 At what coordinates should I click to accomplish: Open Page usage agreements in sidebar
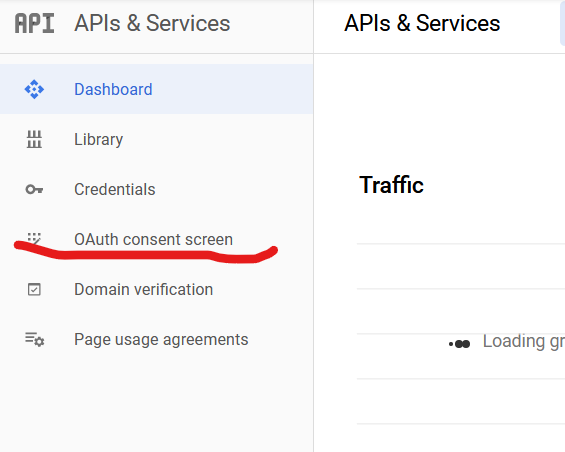(156, 340)
